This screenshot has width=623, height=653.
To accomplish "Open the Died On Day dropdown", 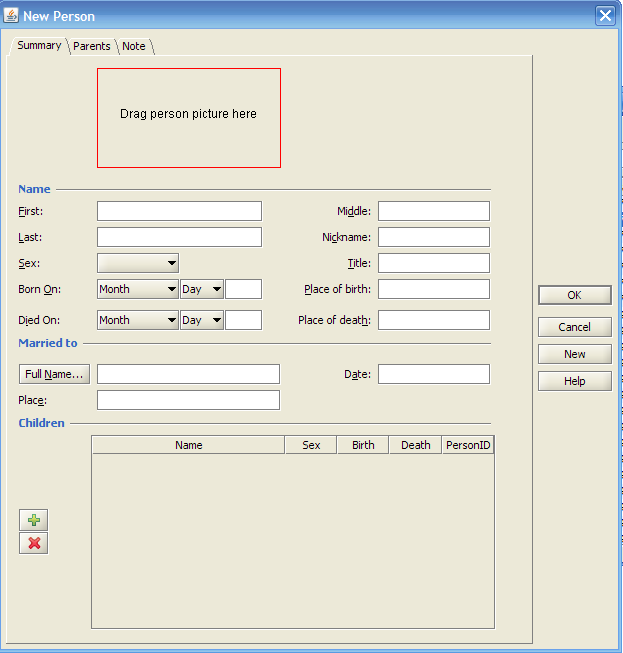I will pos(201,320).
